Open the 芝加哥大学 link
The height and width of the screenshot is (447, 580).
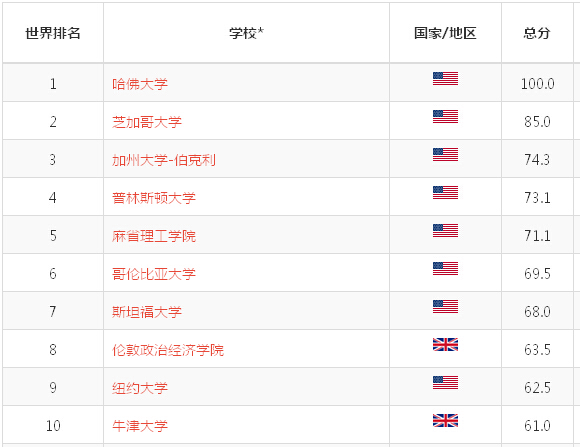147,122
